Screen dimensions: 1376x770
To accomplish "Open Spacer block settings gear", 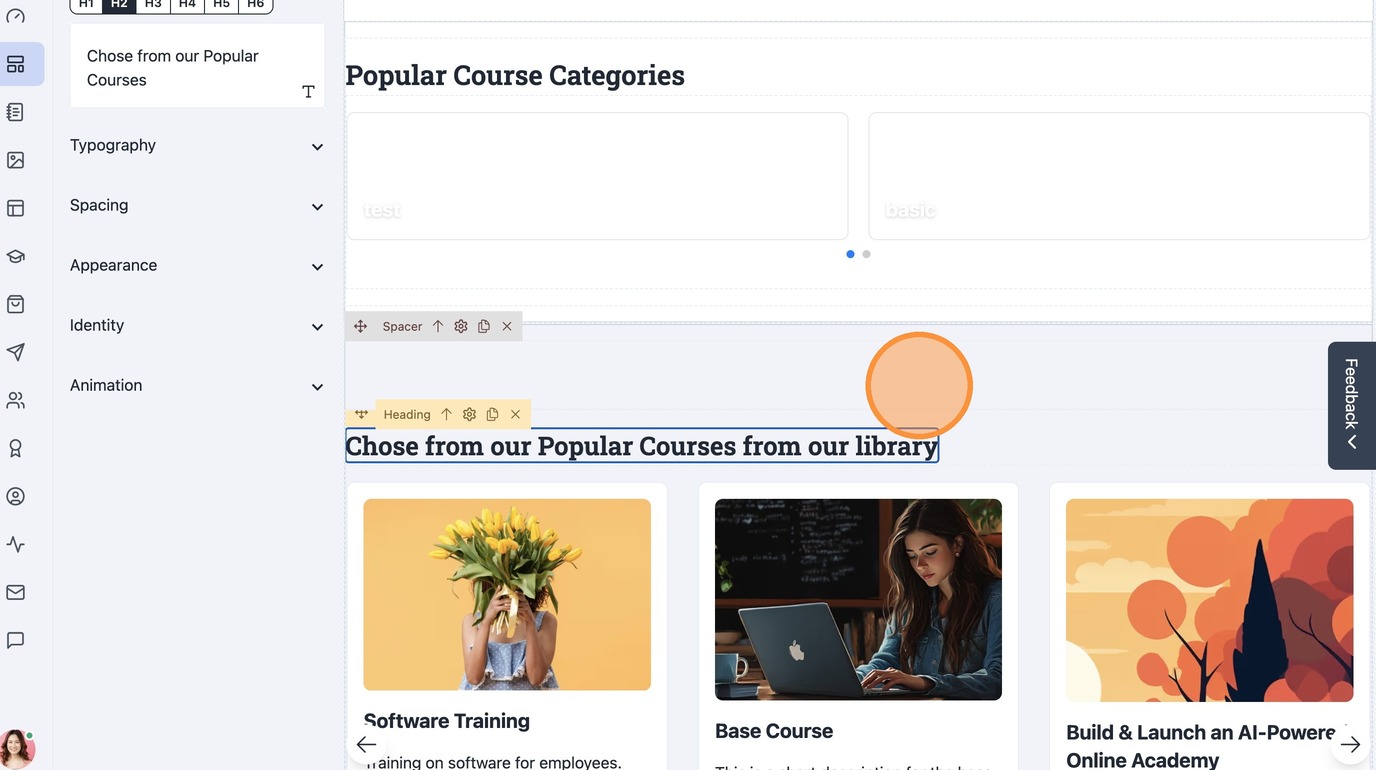I will (461, 327).
